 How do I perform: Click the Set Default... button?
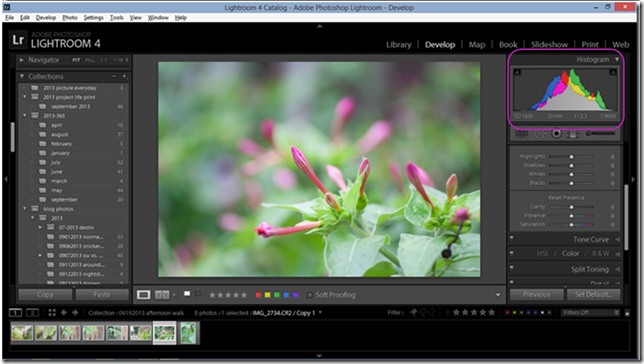[593, 295]
